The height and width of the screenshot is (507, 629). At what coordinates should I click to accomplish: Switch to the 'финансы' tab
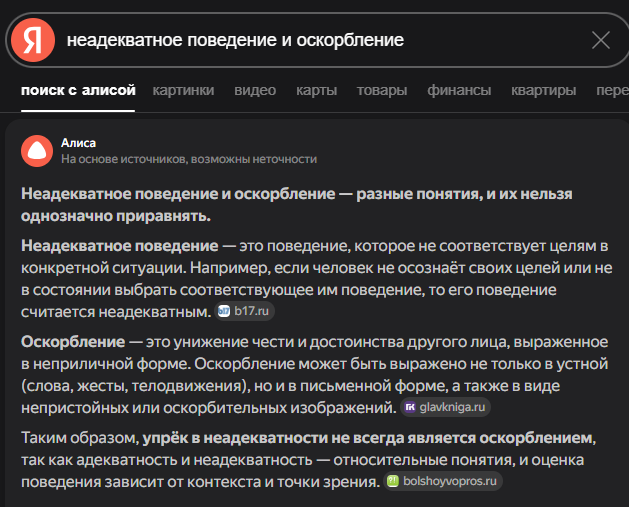(459, 90)
